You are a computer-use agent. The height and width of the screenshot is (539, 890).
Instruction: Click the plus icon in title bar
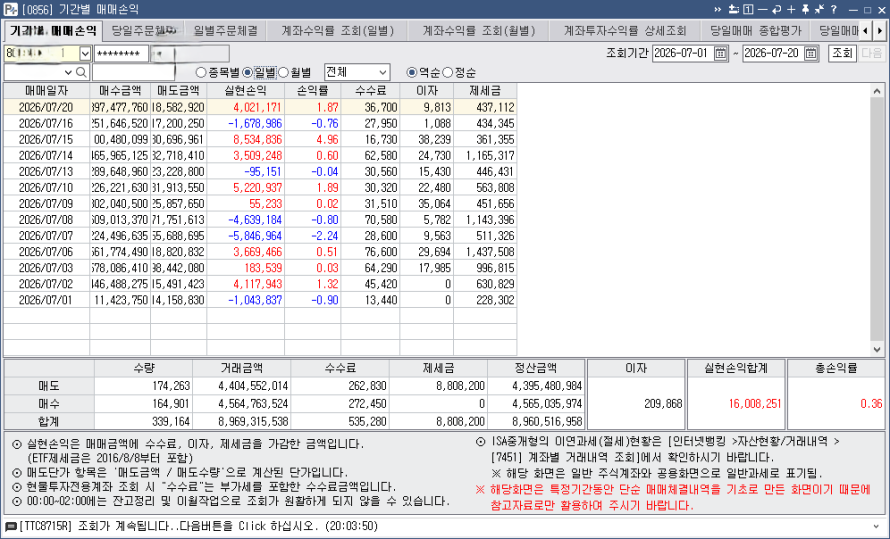[791, 10]
